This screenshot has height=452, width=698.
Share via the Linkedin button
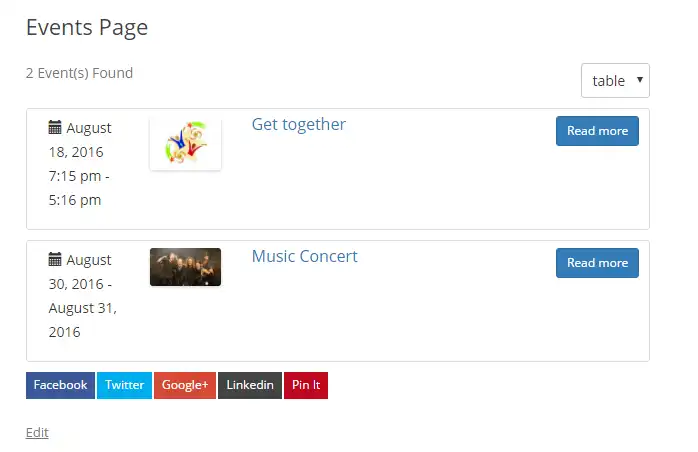(250, 385)
